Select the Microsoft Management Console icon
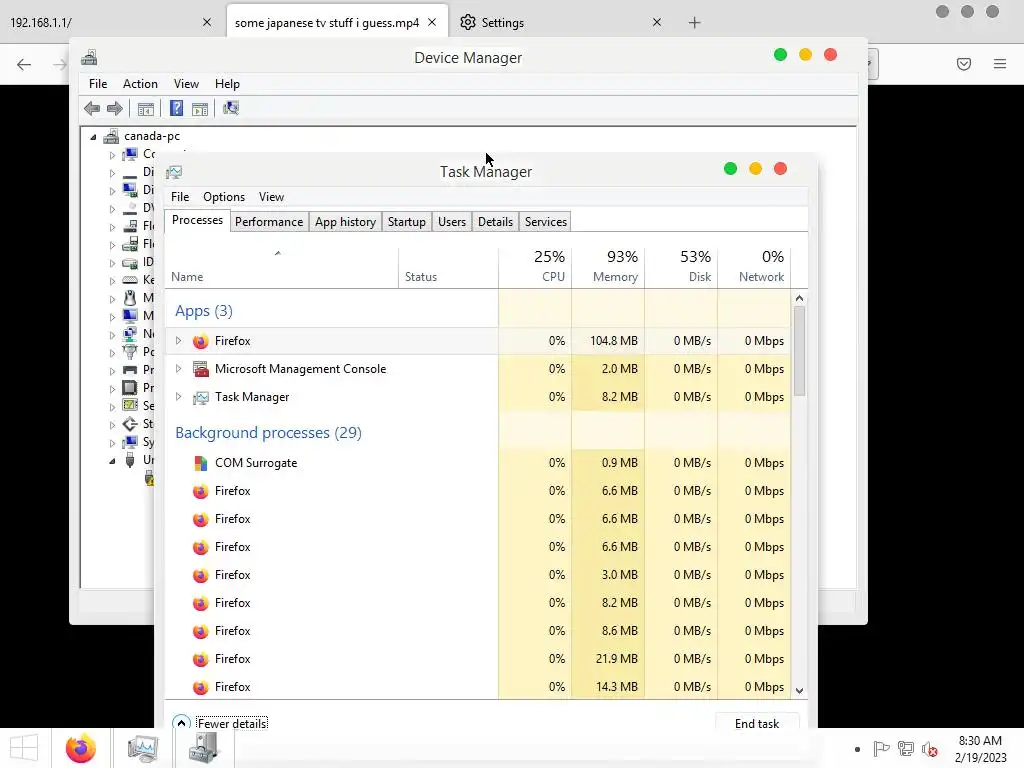 click(200, 369)
